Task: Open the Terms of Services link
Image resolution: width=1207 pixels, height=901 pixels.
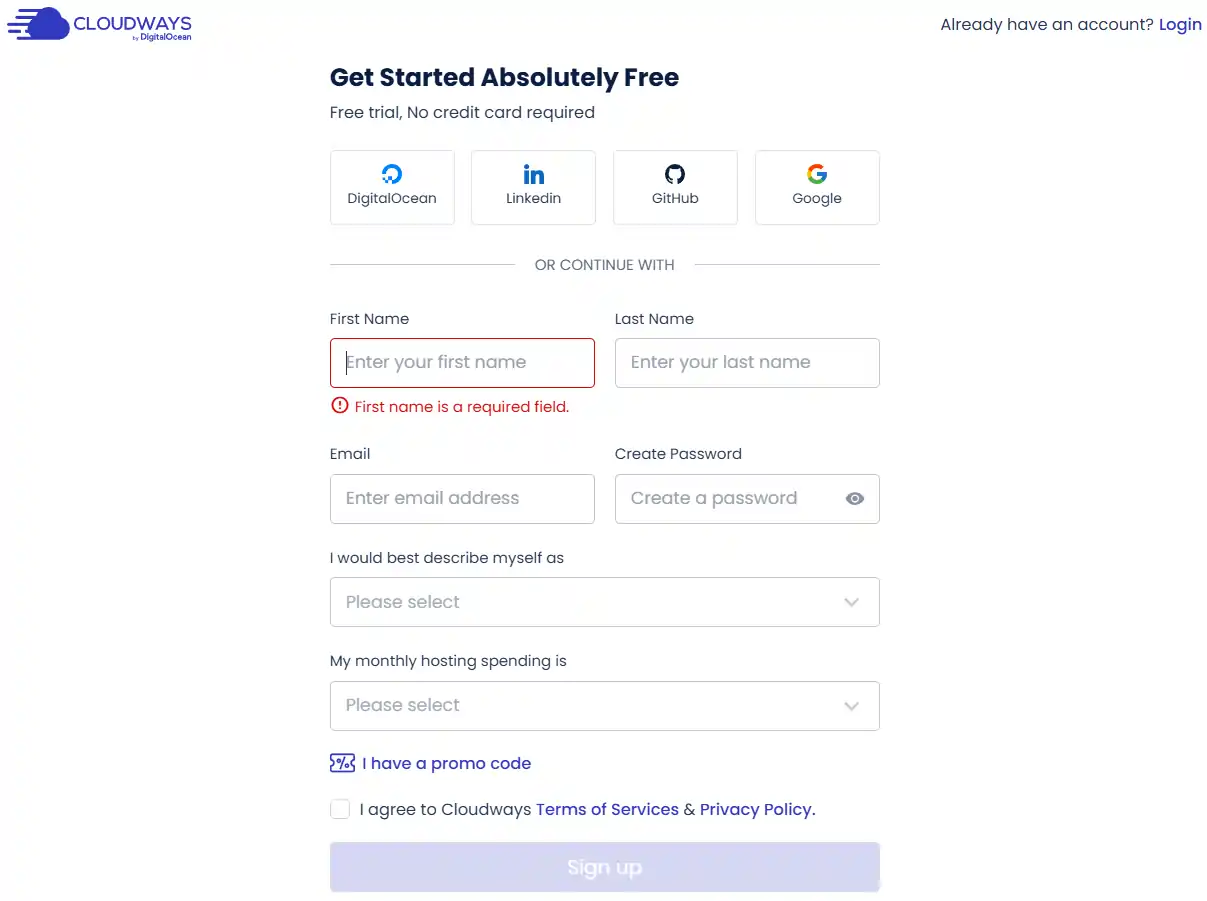Action: 607,809
